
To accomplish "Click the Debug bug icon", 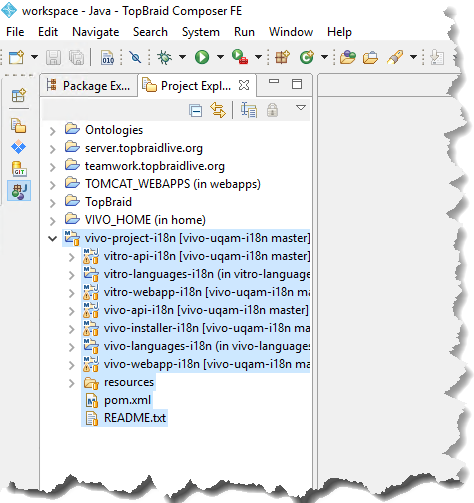I will click(164, 57).
